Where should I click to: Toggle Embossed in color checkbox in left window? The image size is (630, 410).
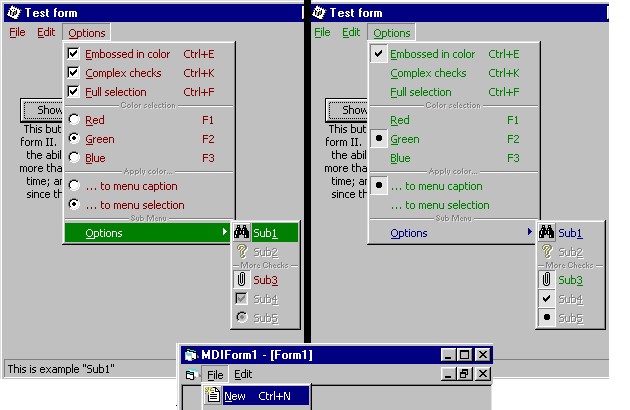coord(73,54)
